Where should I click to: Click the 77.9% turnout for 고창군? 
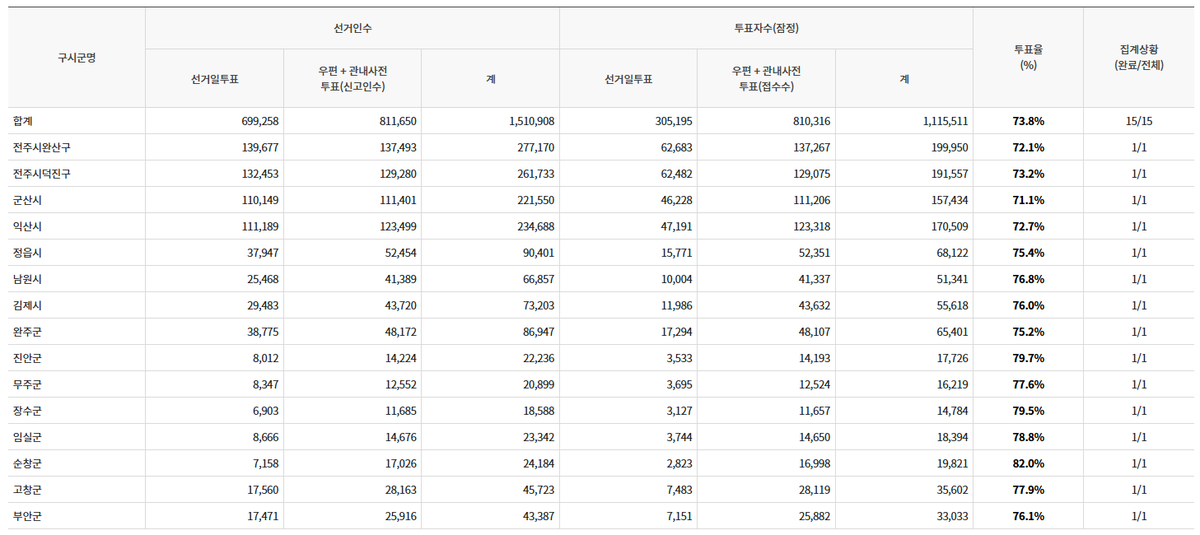(x=1028, y=490)
